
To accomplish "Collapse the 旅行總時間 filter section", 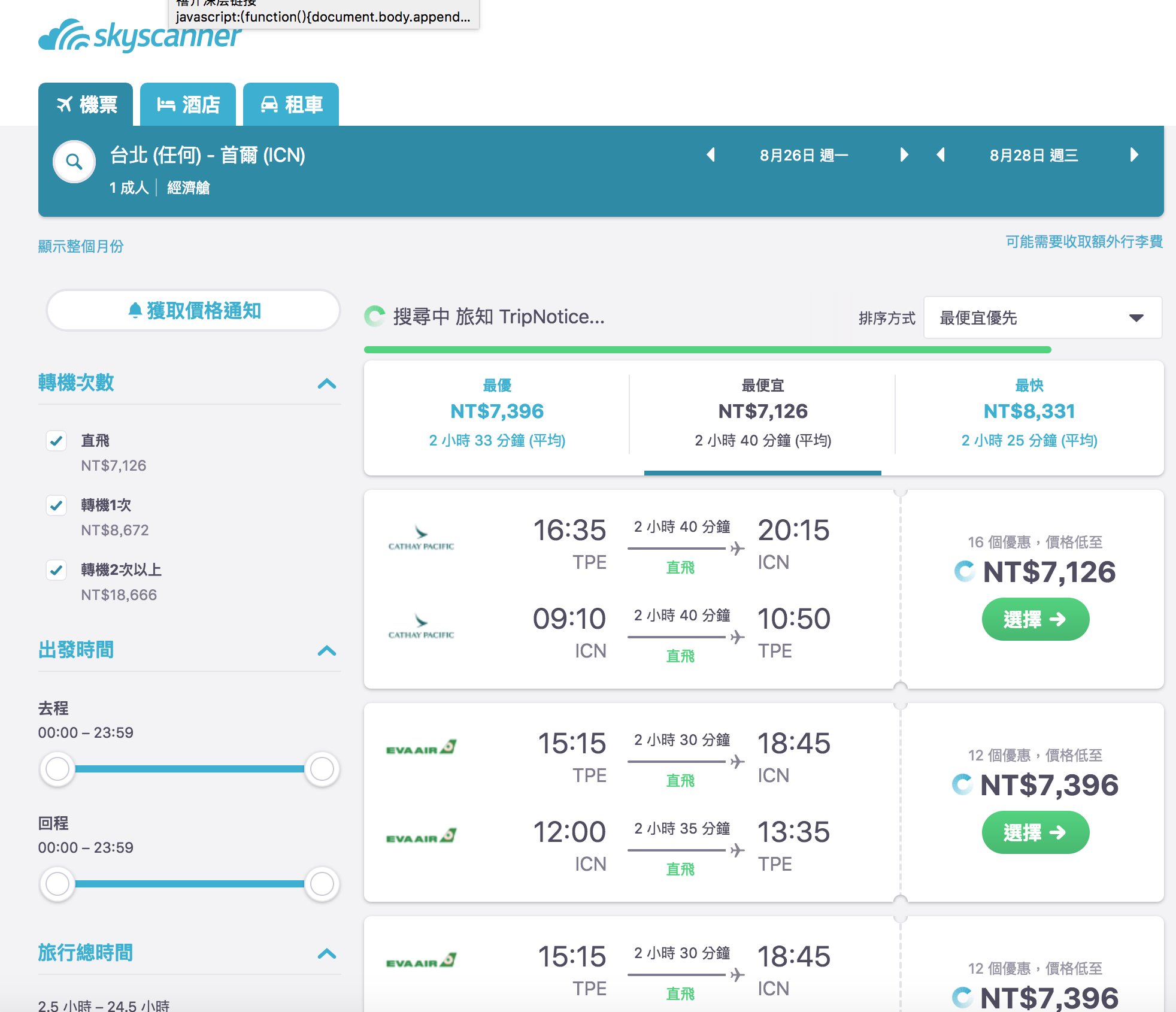I will (x=327, y=953).
